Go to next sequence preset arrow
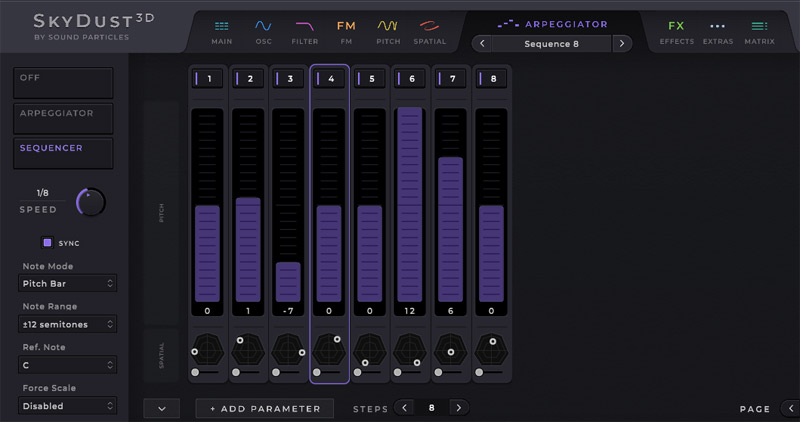 pyautogui.click(x=622, y=44)
